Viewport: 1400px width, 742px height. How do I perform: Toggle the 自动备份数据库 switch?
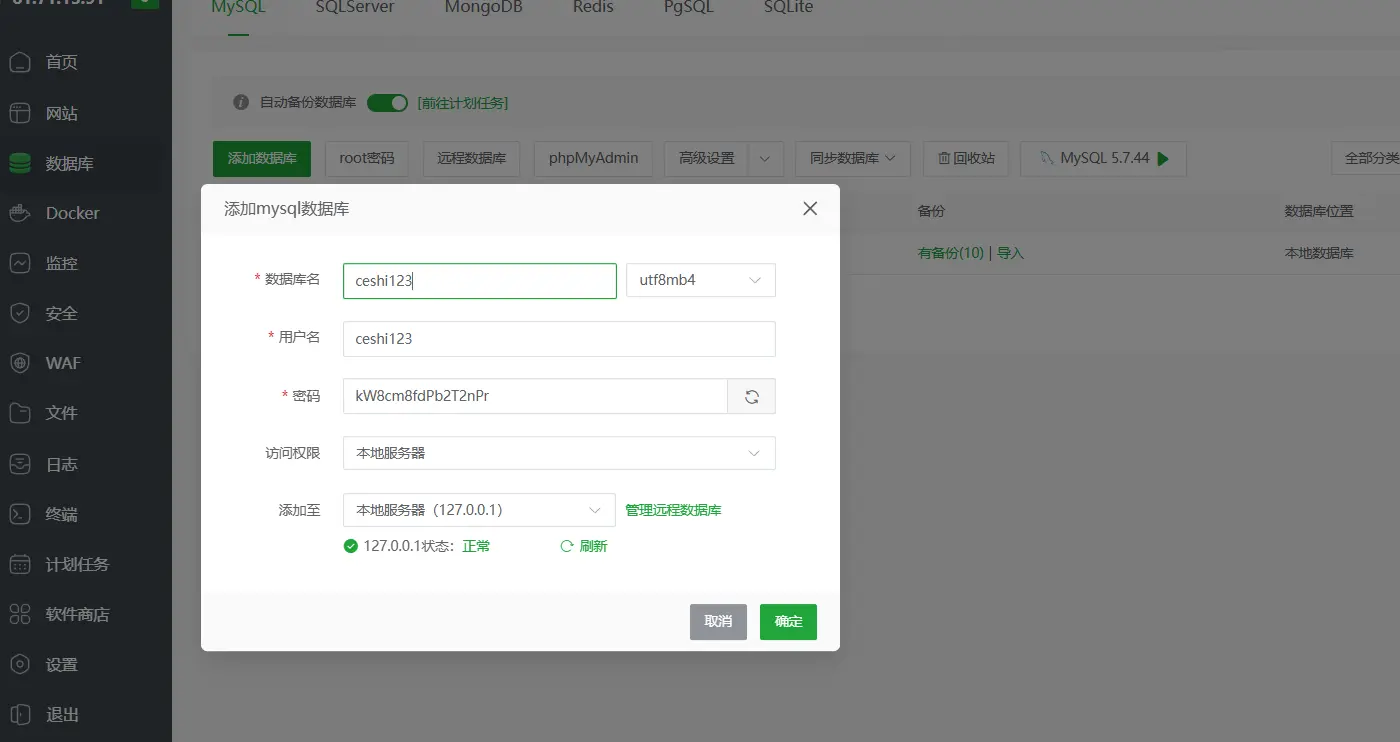[387, 102]
